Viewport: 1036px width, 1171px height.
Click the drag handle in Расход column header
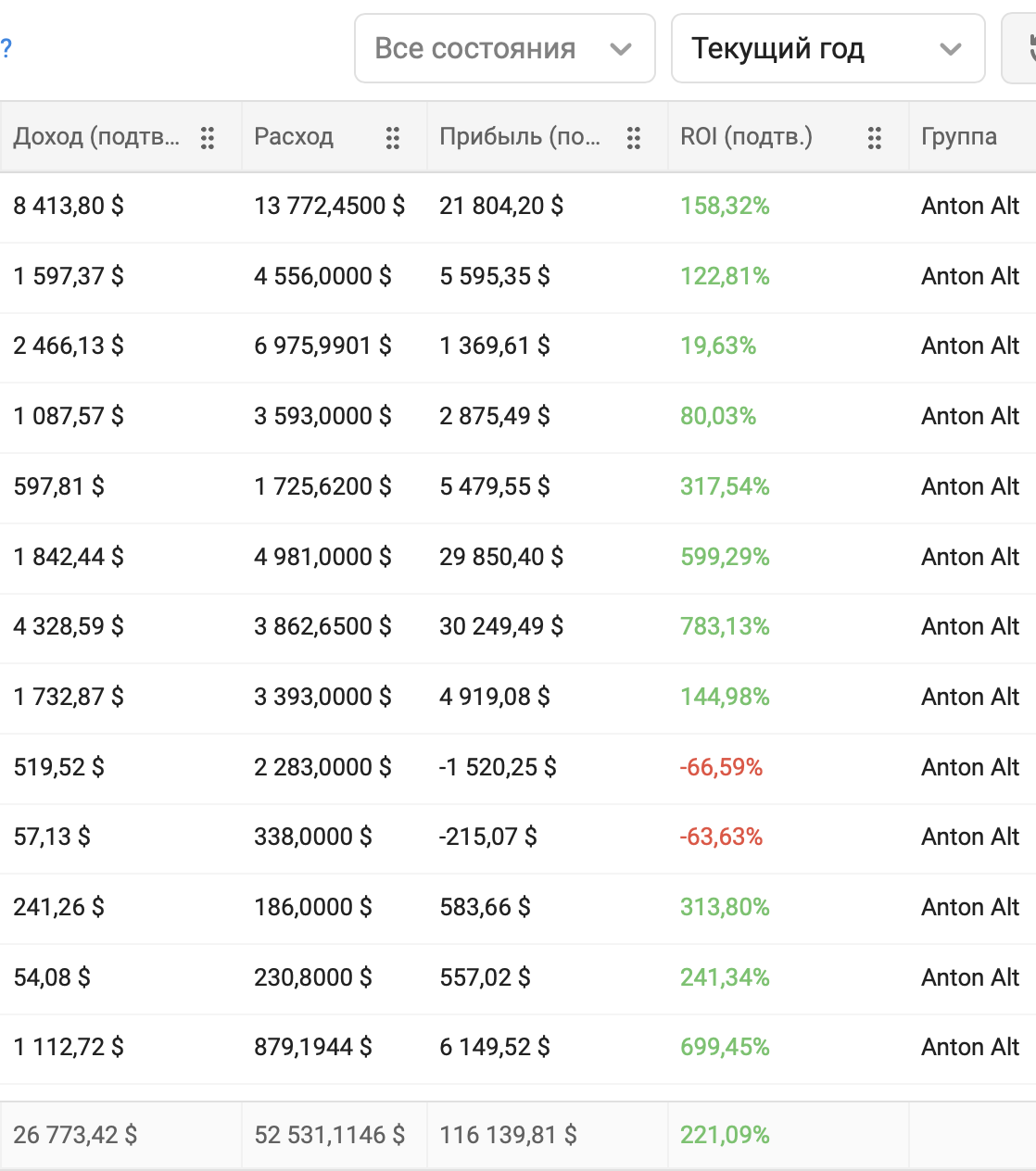point(393,138)
